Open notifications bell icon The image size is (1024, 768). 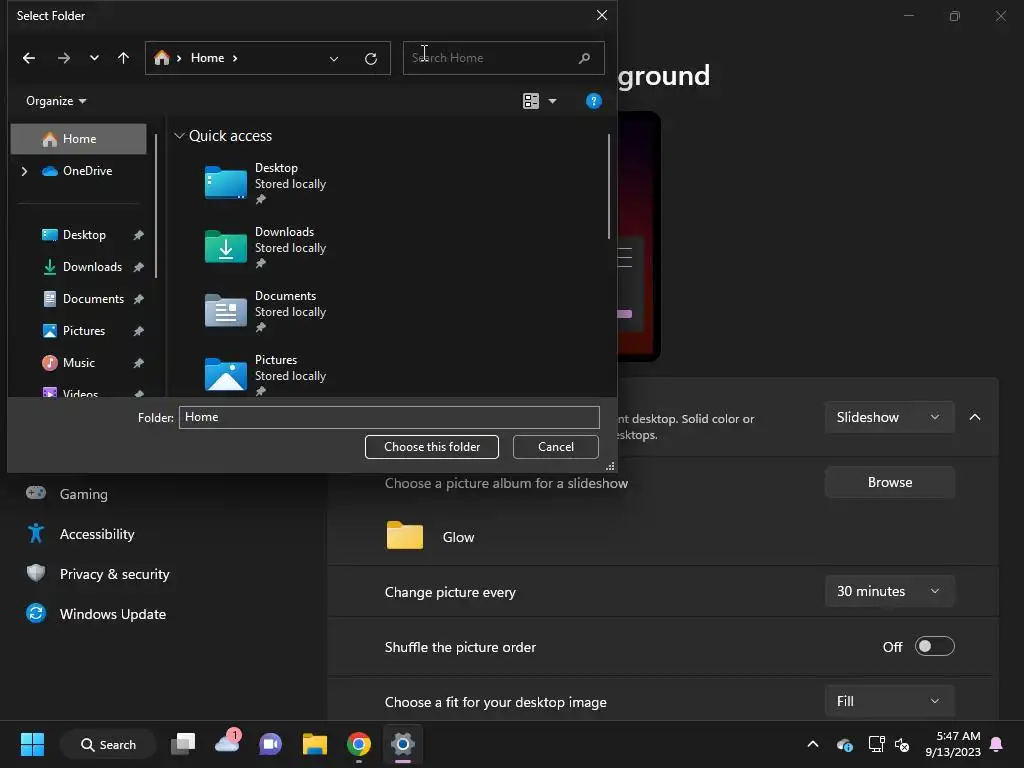click(997, 744)
